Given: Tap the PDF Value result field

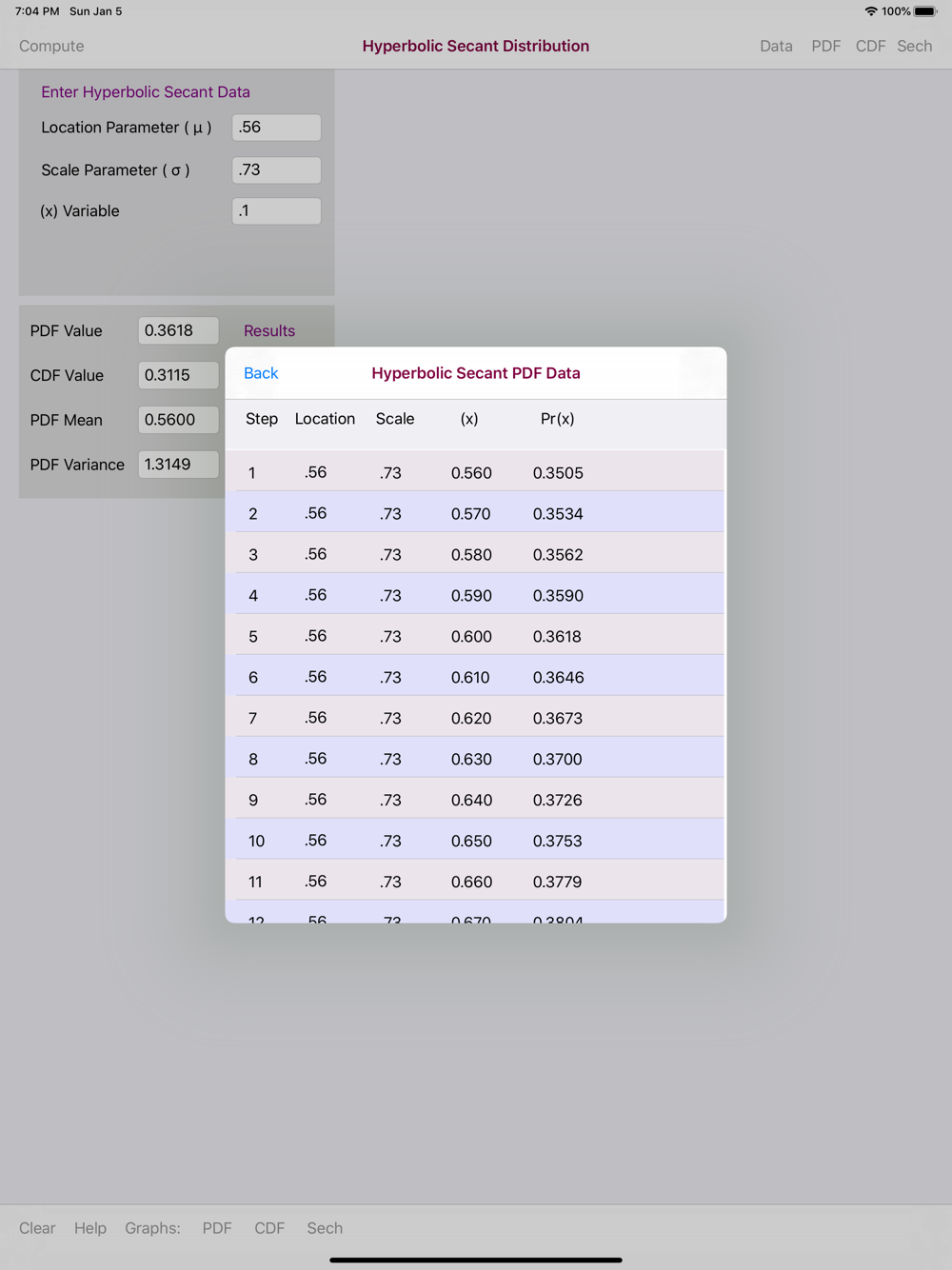Looking at the screenshot, I should tap(178, 330).
